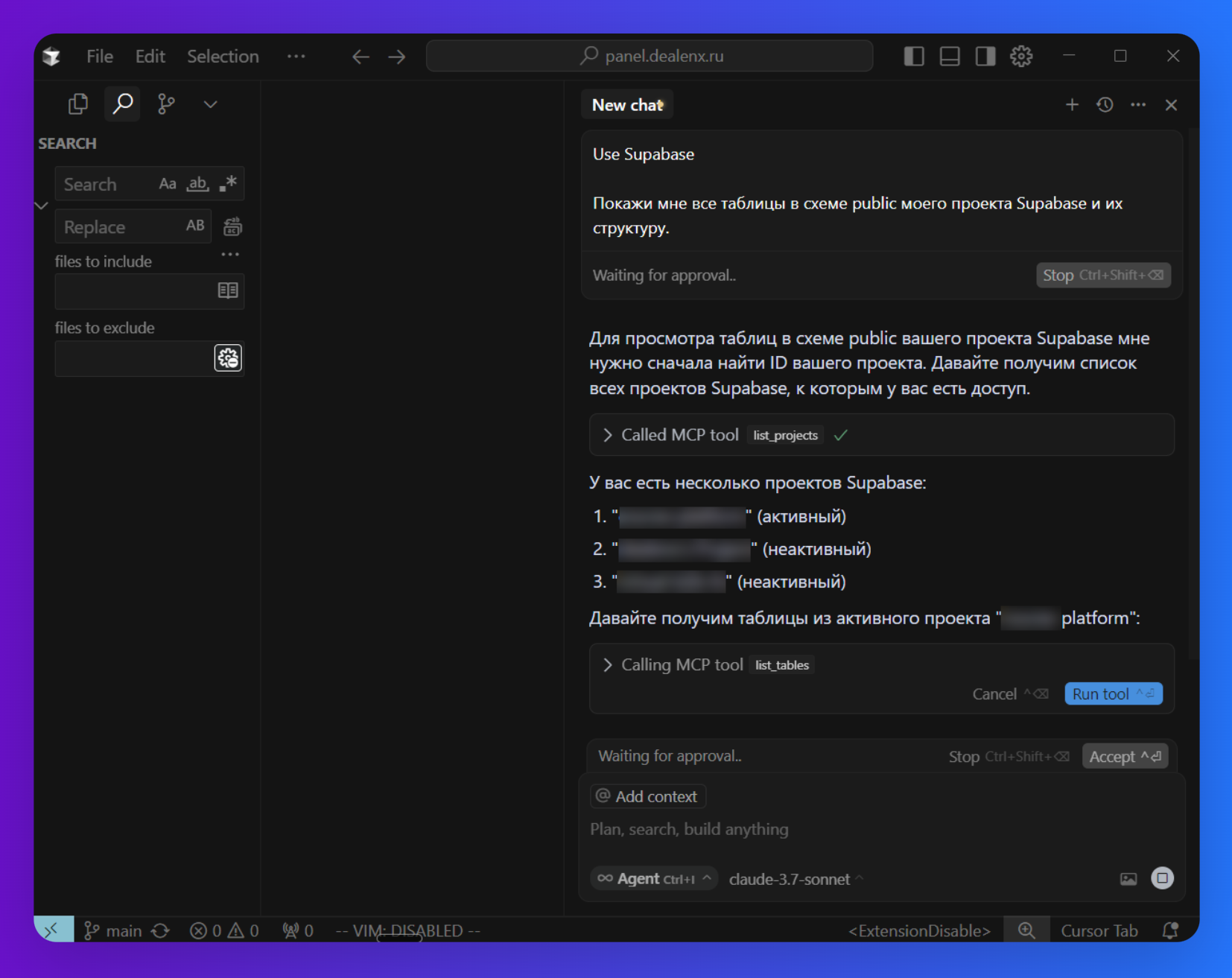Open the File menu
Screen dimensions: 1232x978
pyautogui.click(x=100, y=57)
